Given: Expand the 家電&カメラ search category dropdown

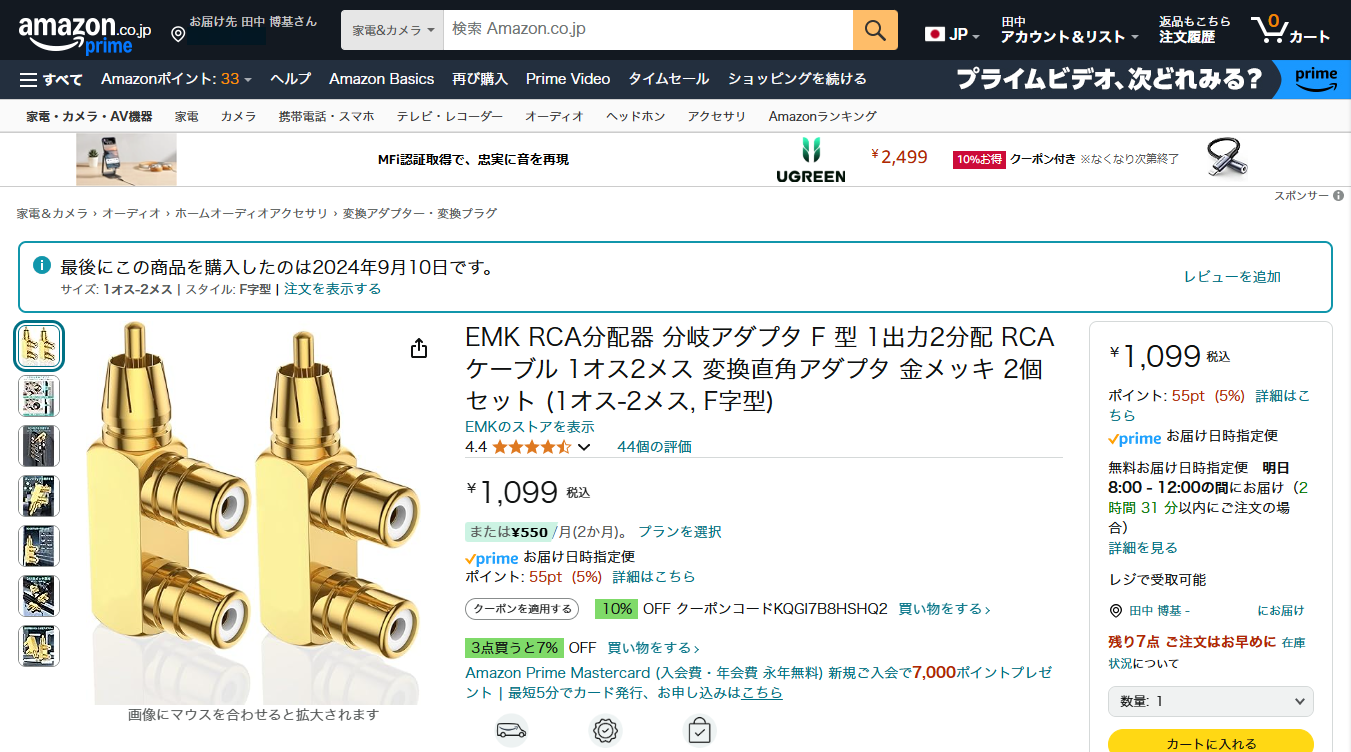Looking at the screenshot, I should pos(394,30).
